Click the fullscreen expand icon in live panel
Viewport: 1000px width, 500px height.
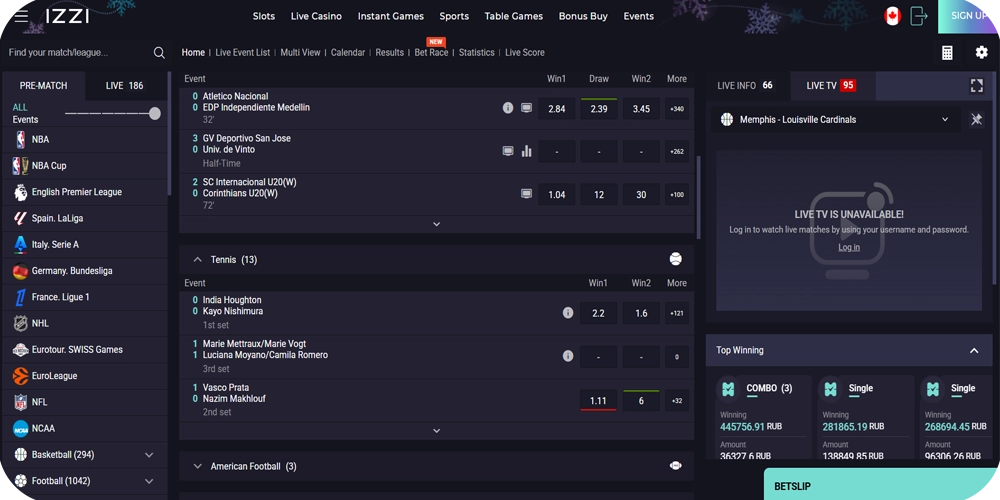[976, 86]
